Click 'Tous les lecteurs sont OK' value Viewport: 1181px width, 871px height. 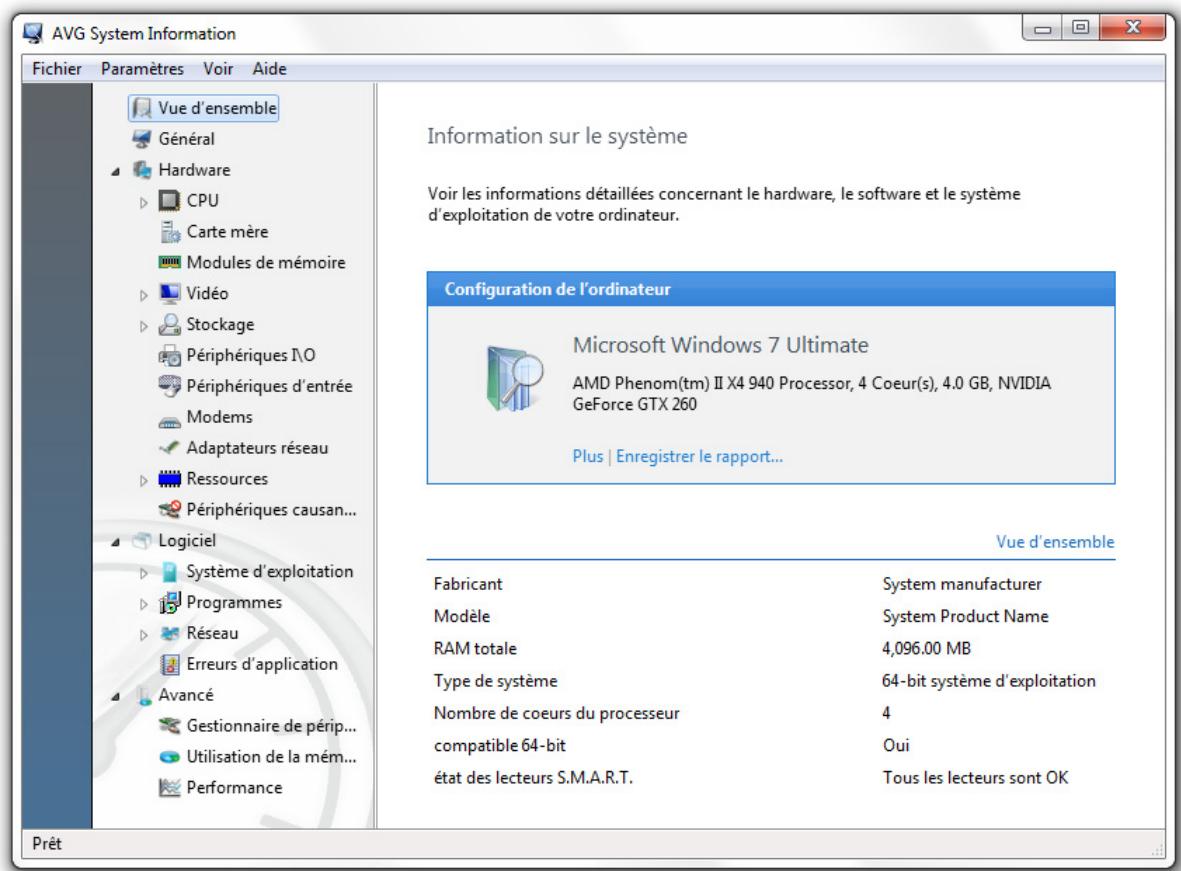tap(975, 777)
